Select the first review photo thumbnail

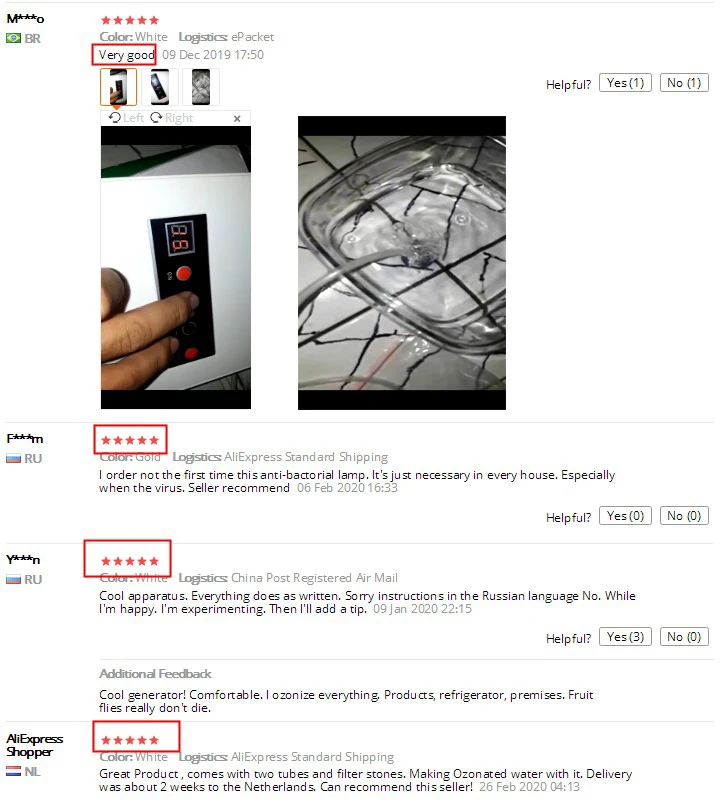118,87
